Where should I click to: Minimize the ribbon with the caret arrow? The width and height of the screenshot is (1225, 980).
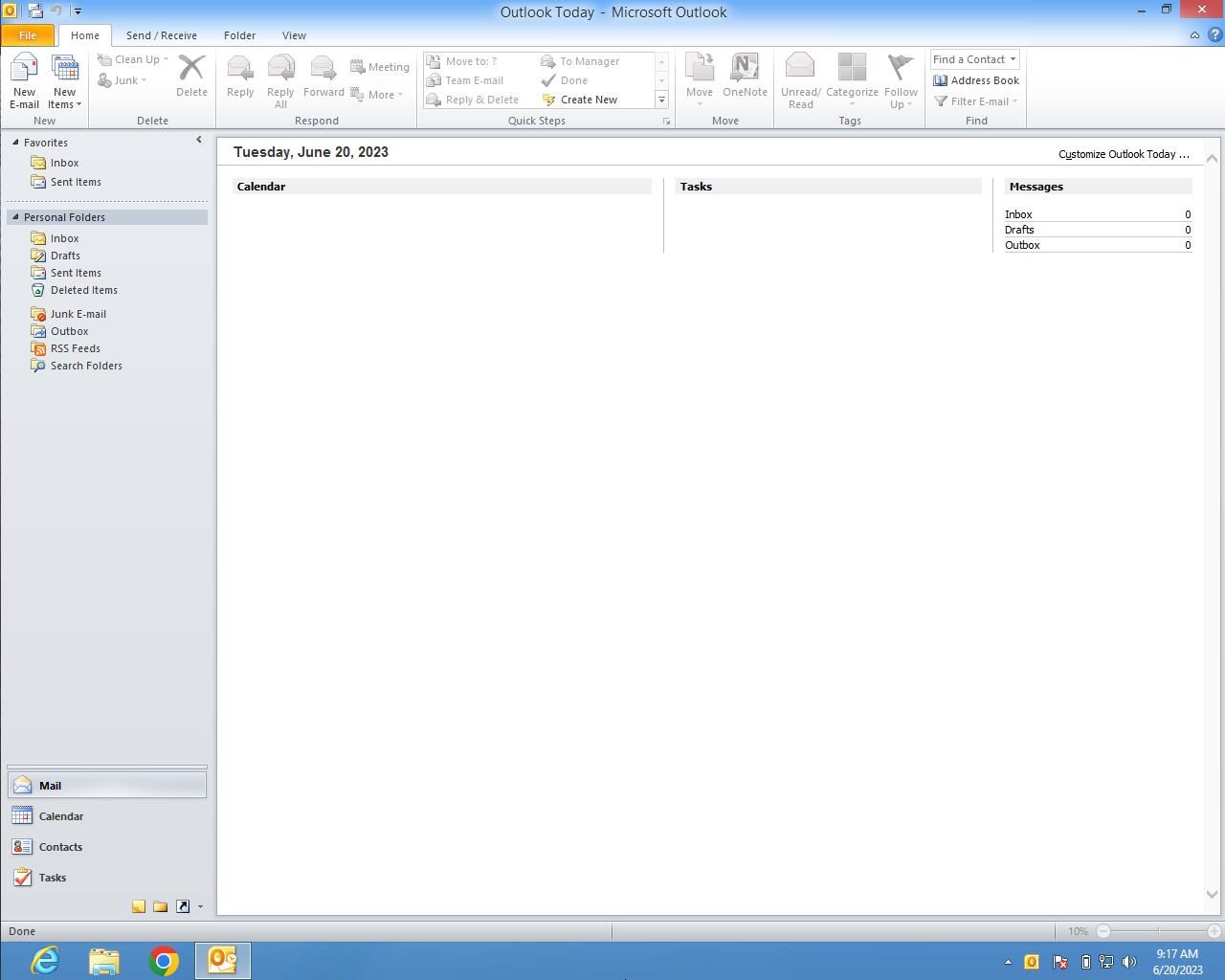click(1194, 35)
